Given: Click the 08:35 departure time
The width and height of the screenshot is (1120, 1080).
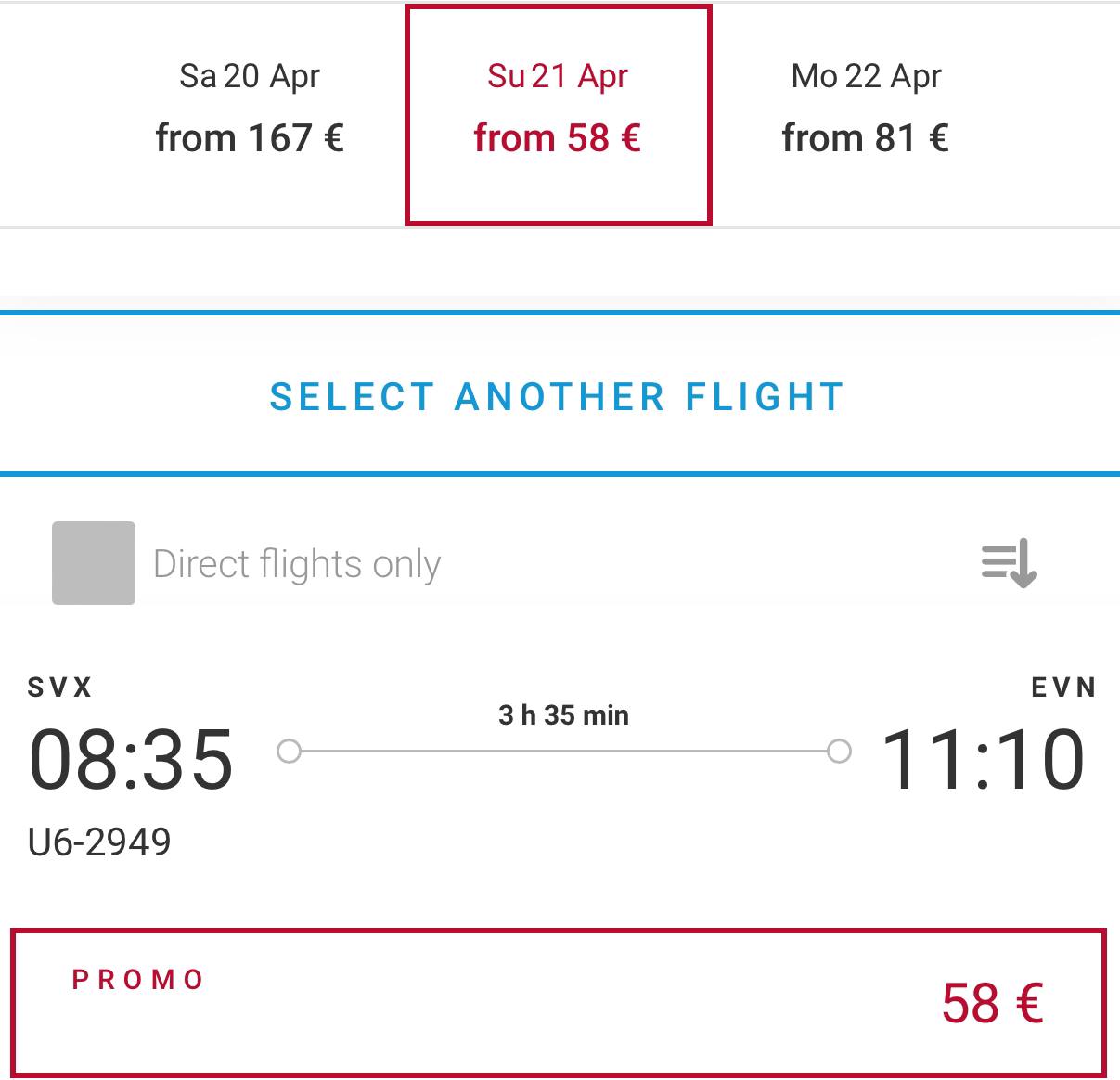Looking at the screenshot, I should tap(131, 760).
